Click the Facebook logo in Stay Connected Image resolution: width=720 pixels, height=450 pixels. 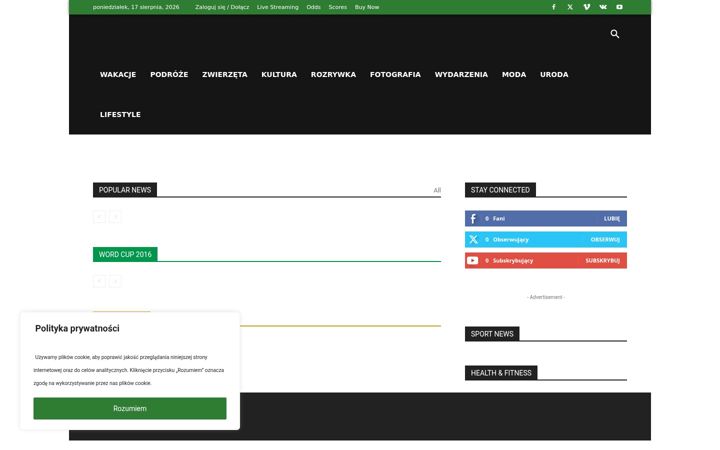[x=473, y=219]
